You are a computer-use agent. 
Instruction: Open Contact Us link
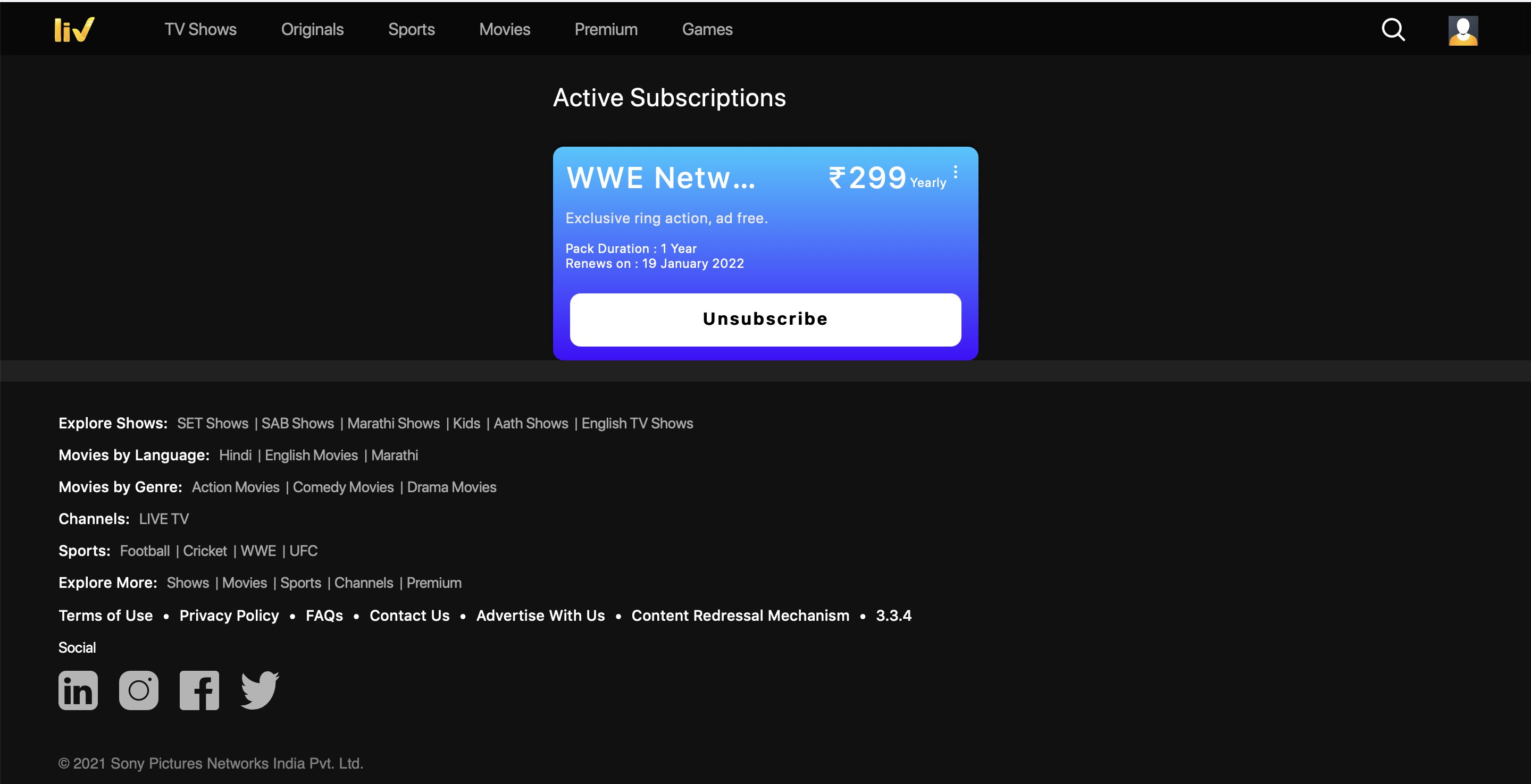point(409,616)
